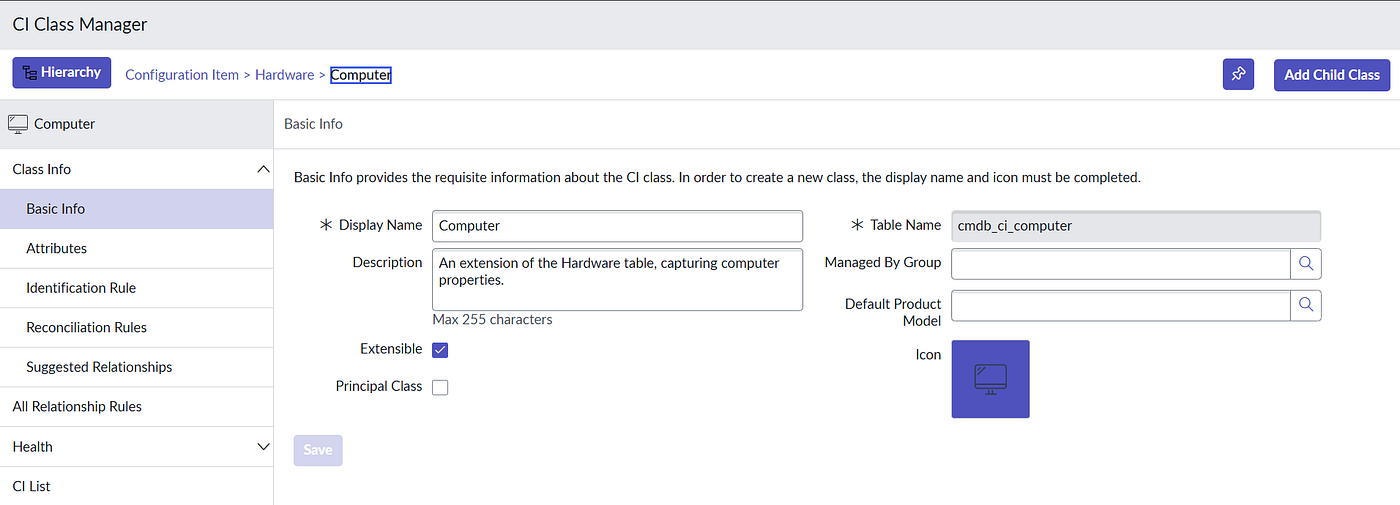The image size is (1400, 505).
Task: Click Add Child Class button
Action: coord(1331,74)
